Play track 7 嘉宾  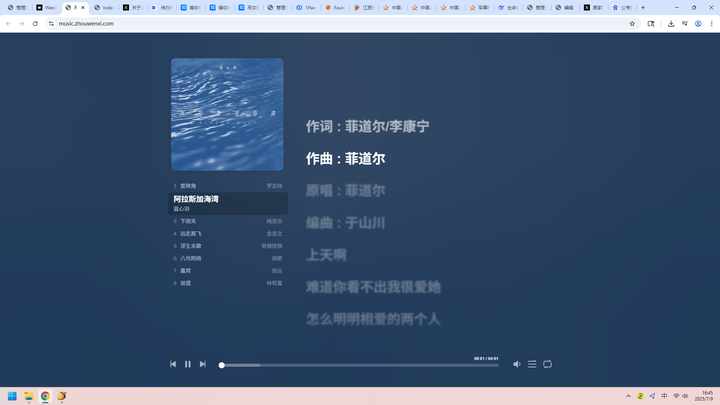point(228,271)
